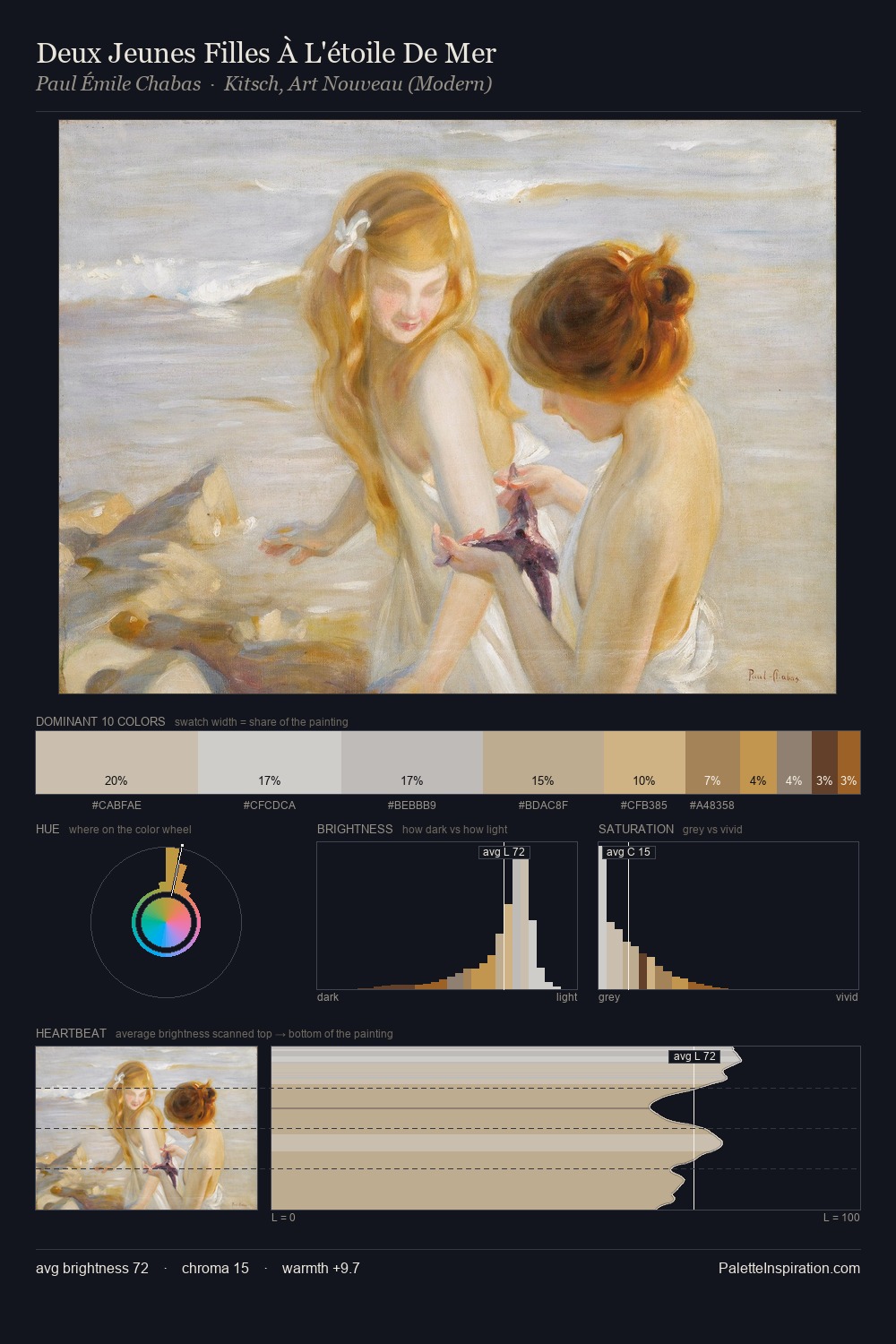Click the artist name Paul Émile Chabas
This screenshot has height=1344, width=896.
[118, 84]
